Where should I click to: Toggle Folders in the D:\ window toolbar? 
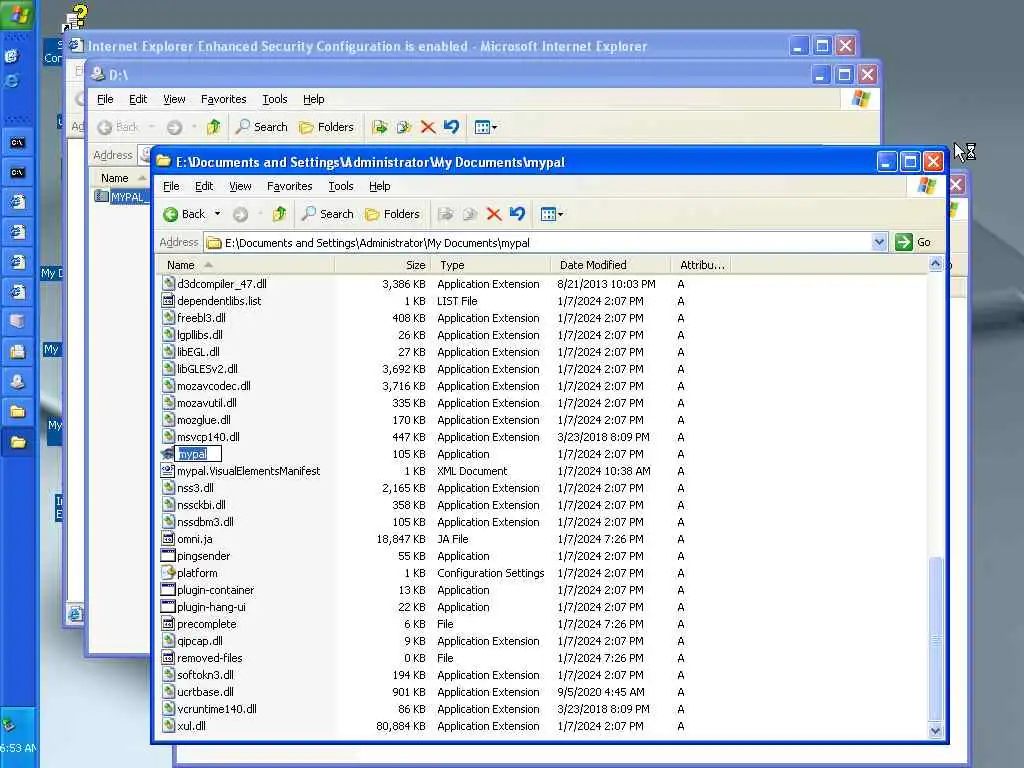point(326,127)
